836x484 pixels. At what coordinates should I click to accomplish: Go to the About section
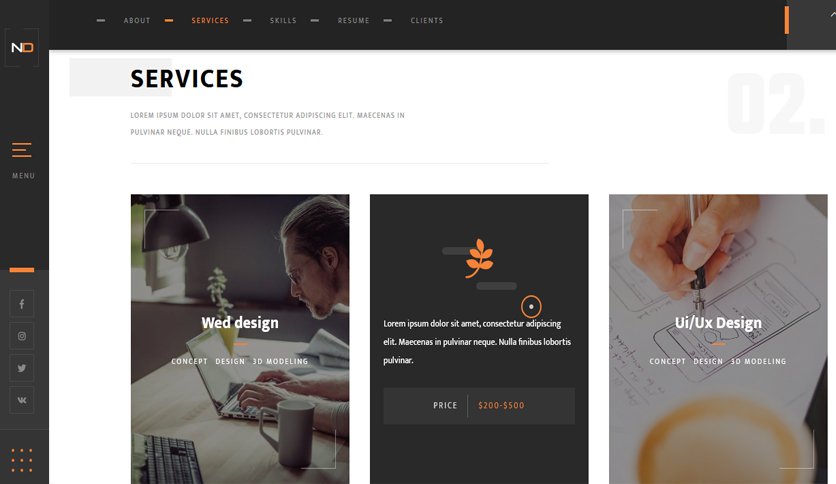[137, 20]
